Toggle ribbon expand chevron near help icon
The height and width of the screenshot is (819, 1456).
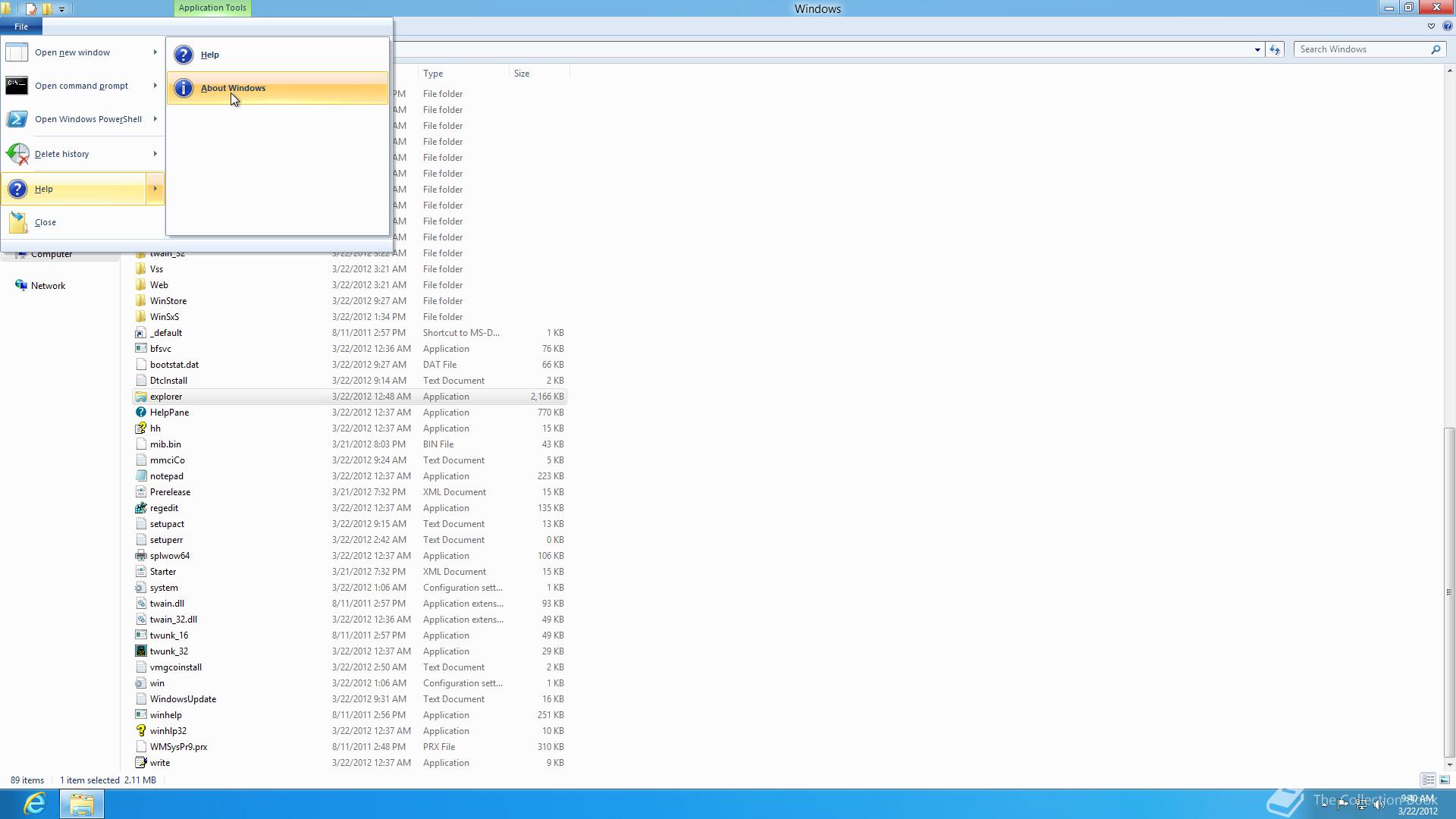click(x=1431, y=26)
